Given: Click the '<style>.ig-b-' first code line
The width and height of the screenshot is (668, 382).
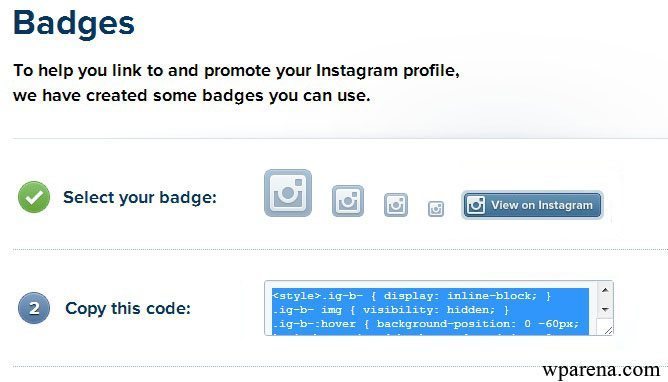Looking at the screenshot, I should (412, 296).
